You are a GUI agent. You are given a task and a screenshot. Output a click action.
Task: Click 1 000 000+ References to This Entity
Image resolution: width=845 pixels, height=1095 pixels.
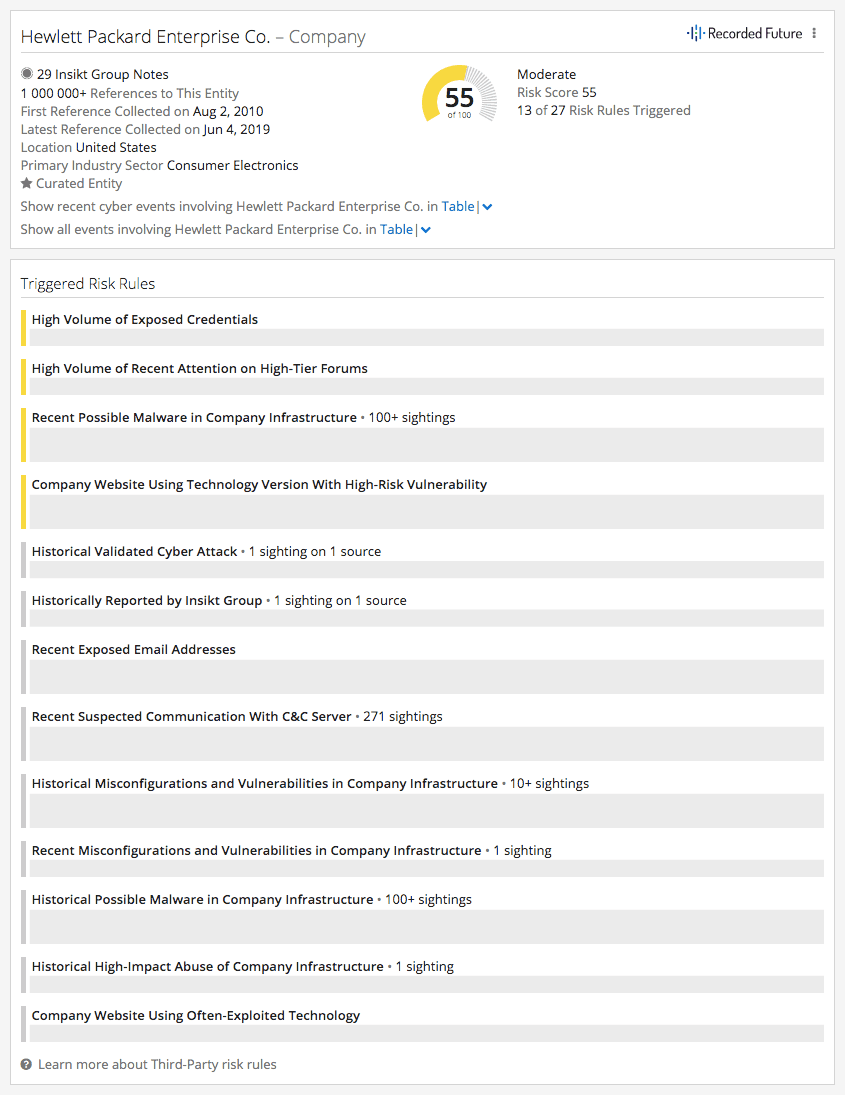(130, 93)
